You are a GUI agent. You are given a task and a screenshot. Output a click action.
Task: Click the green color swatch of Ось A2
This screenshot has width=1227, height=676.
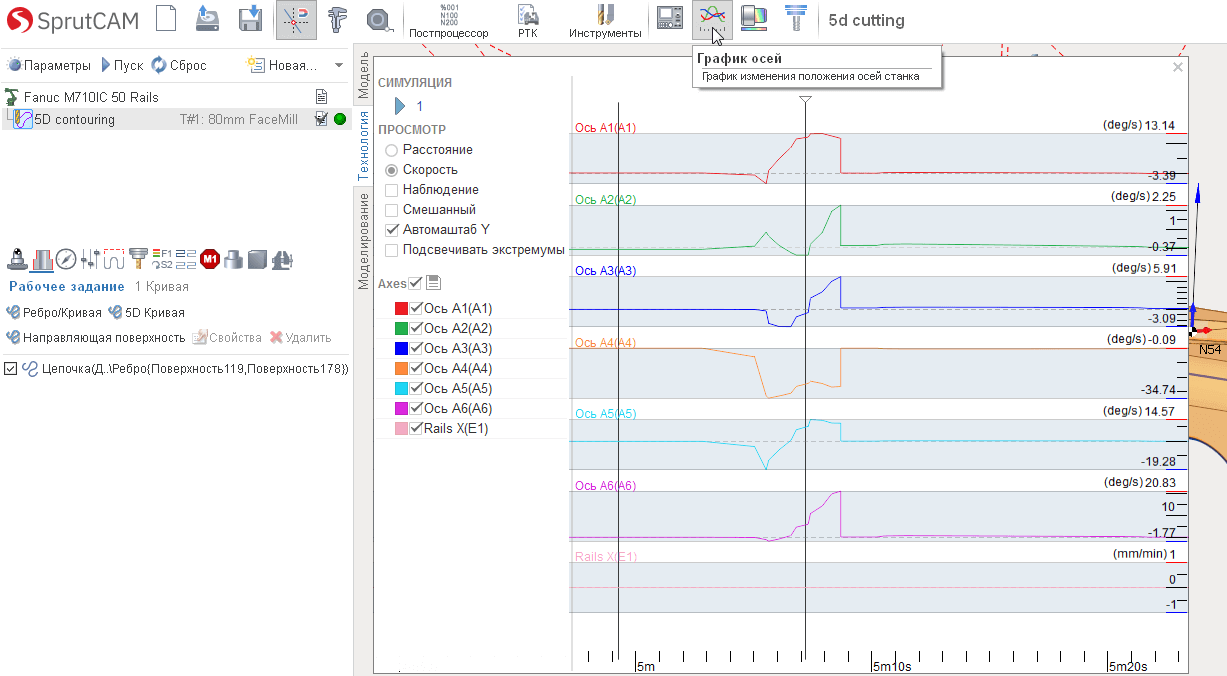click(401, 328)
